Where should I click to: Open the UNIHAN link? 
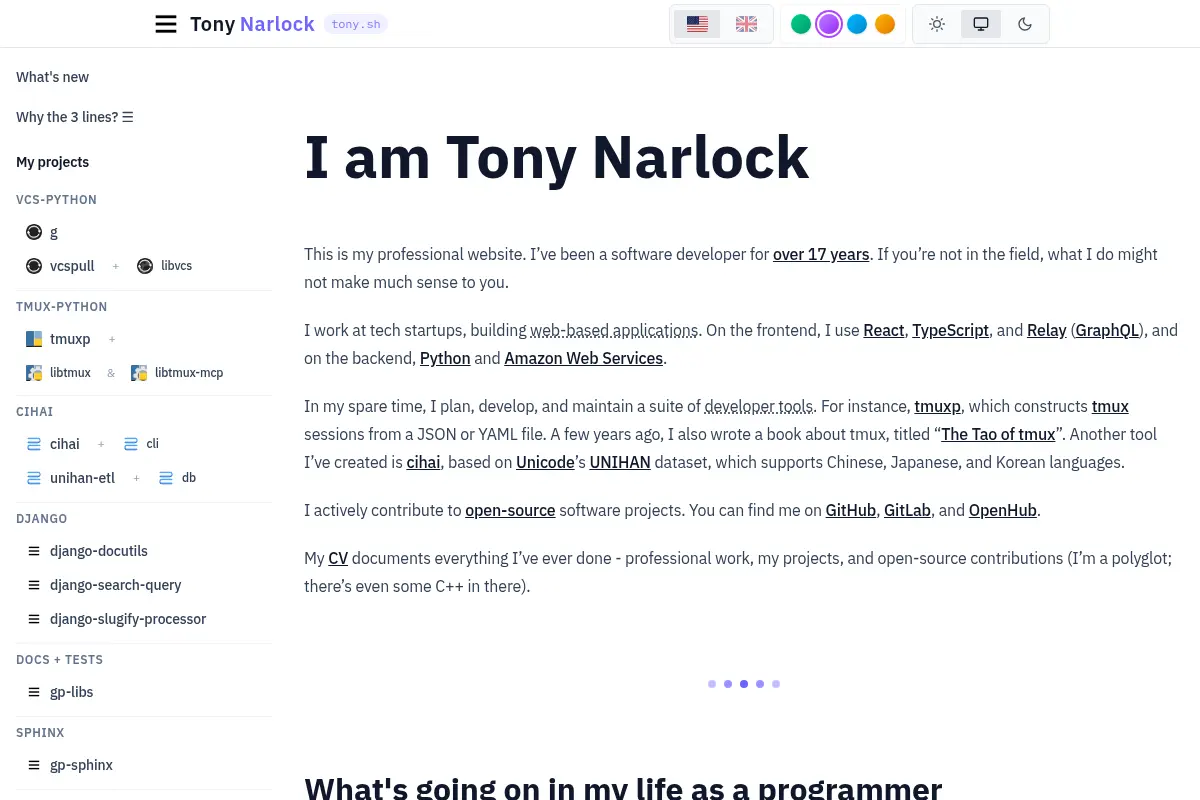pyautogui.click(x=620, y=462)
